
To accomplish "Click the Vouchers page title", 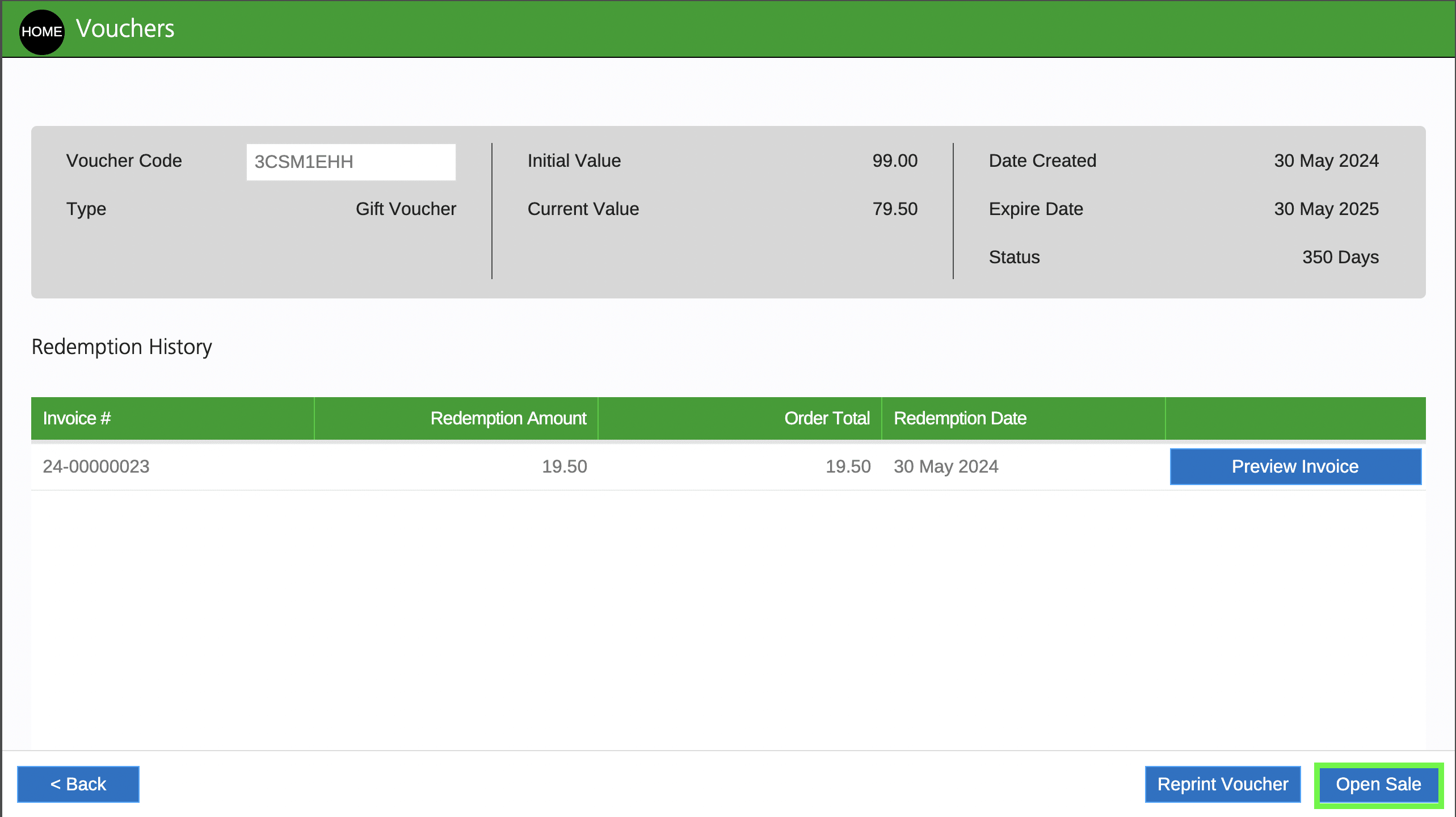I will pyautogui.click(x=125, y=28).
